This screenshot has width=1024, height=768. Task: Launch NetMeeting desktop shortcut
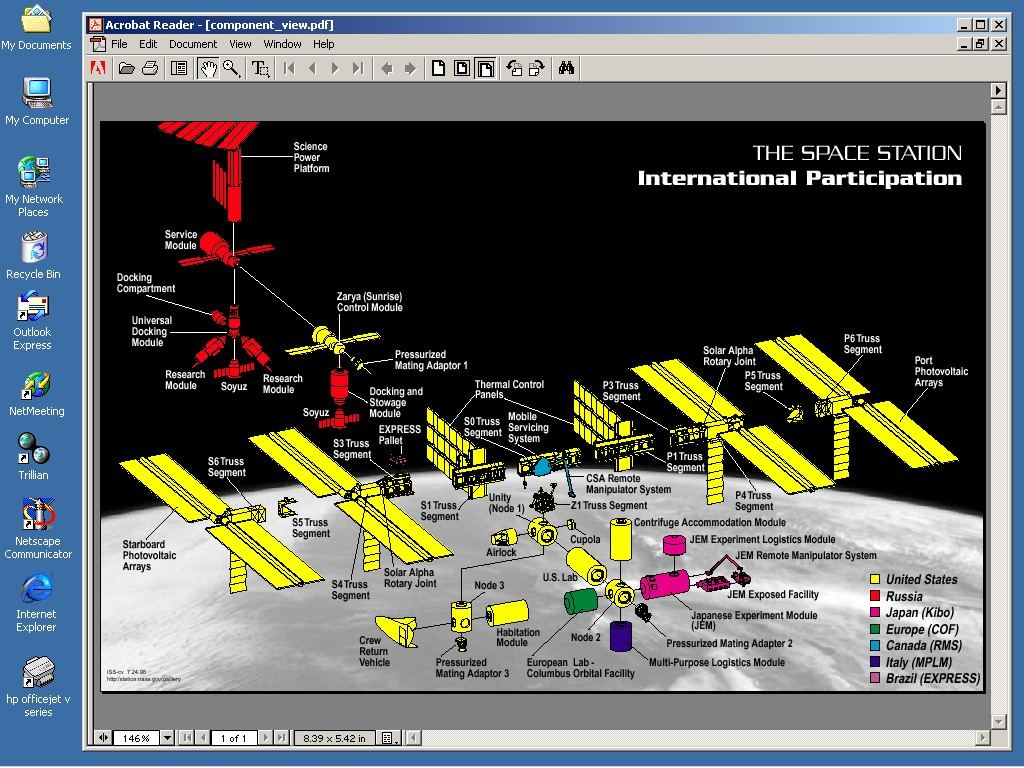point(37,394)
